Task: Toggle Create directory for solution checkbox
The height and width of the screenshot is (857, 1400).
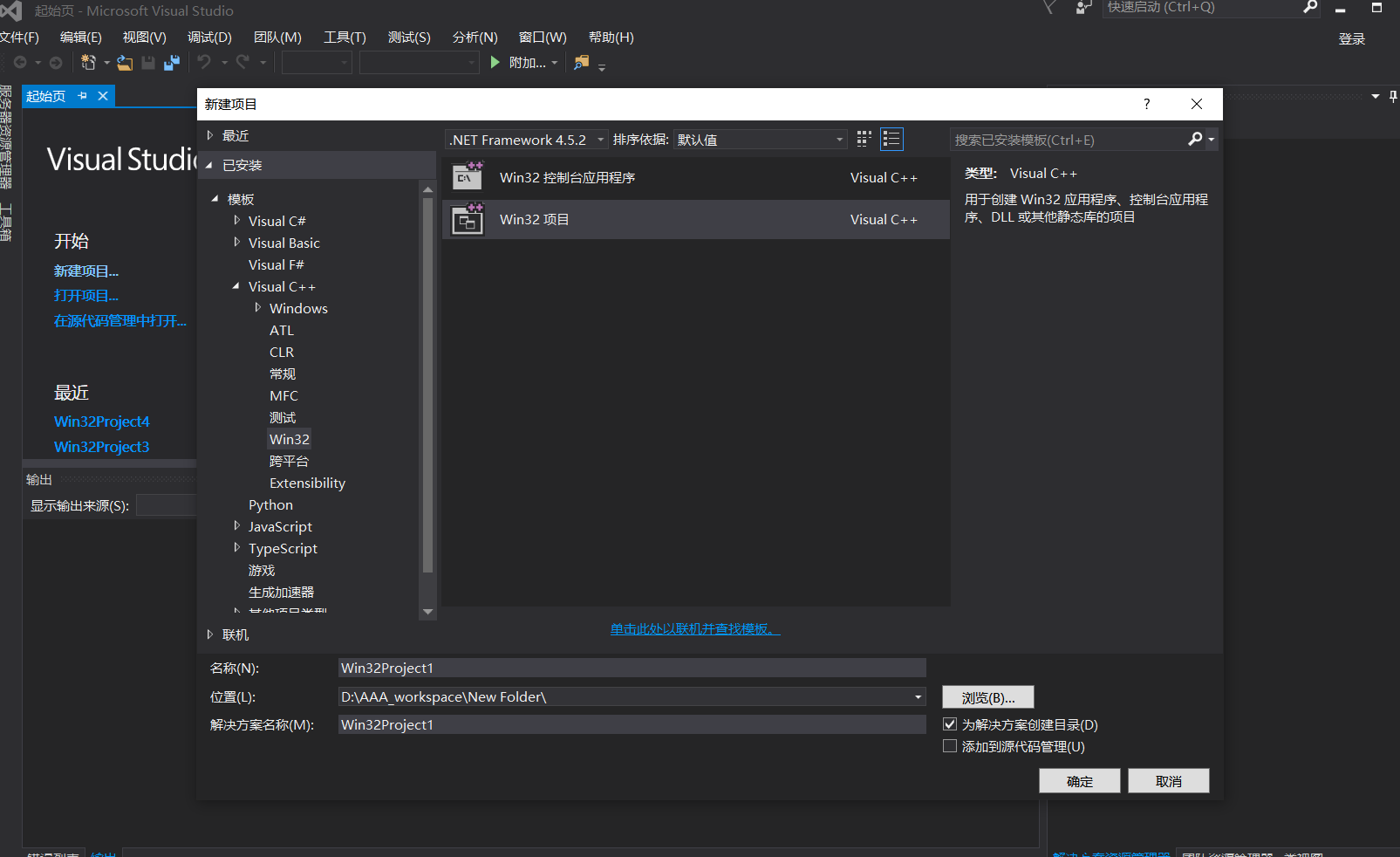Action: click(950, 723)
